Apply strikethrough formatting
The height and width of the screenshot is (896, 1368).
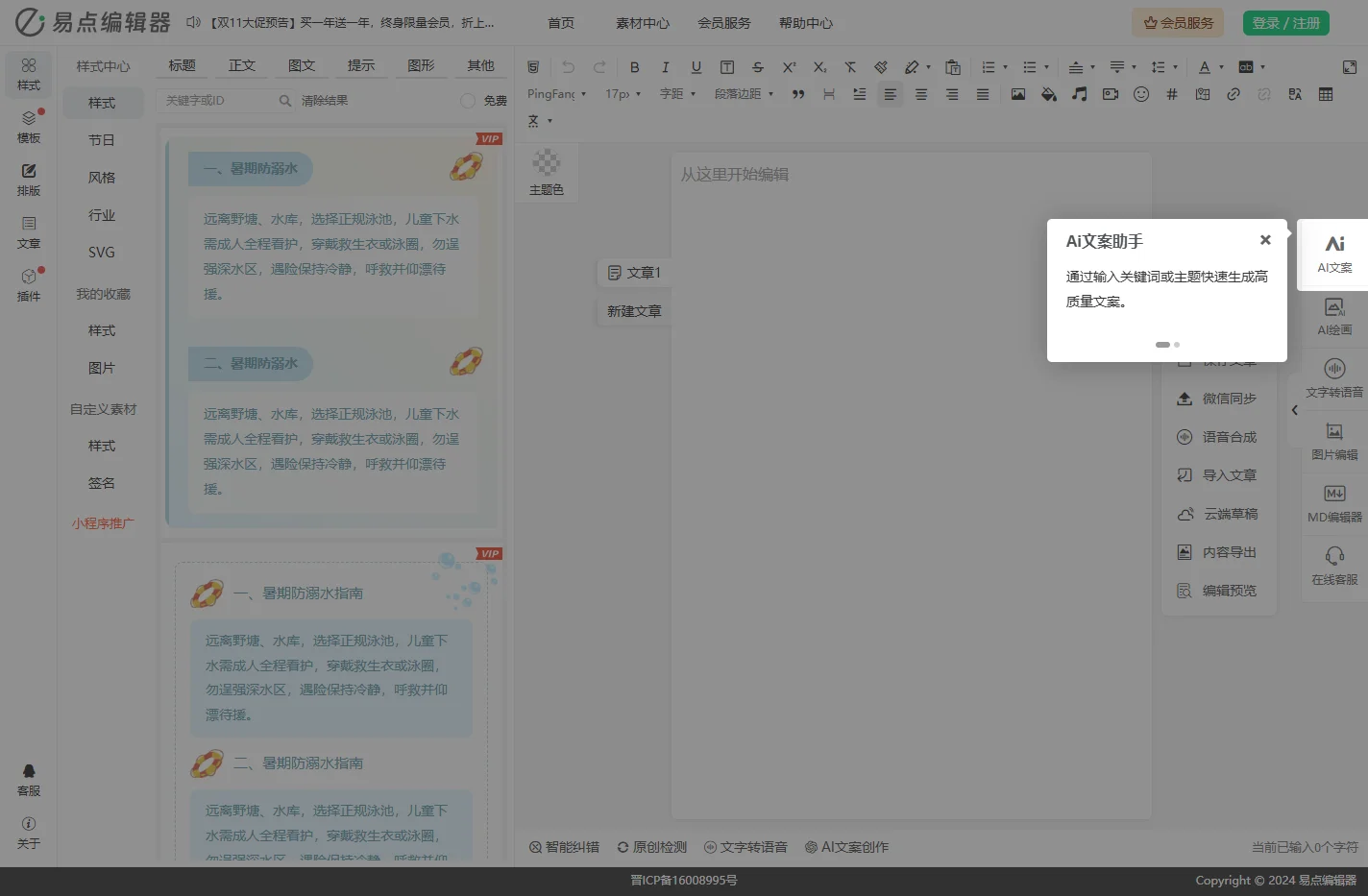[x=758, y=67]
